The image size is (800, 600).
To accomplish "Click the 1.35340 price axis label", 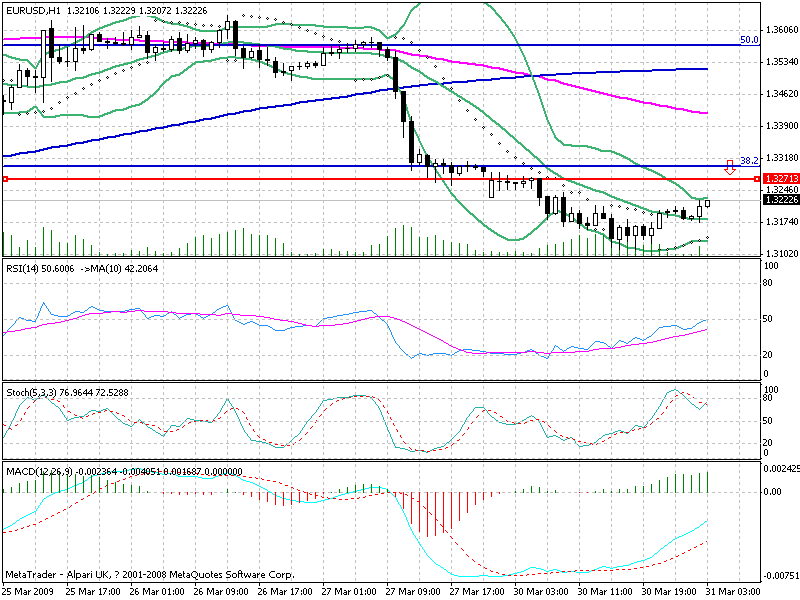I will 782,62.
